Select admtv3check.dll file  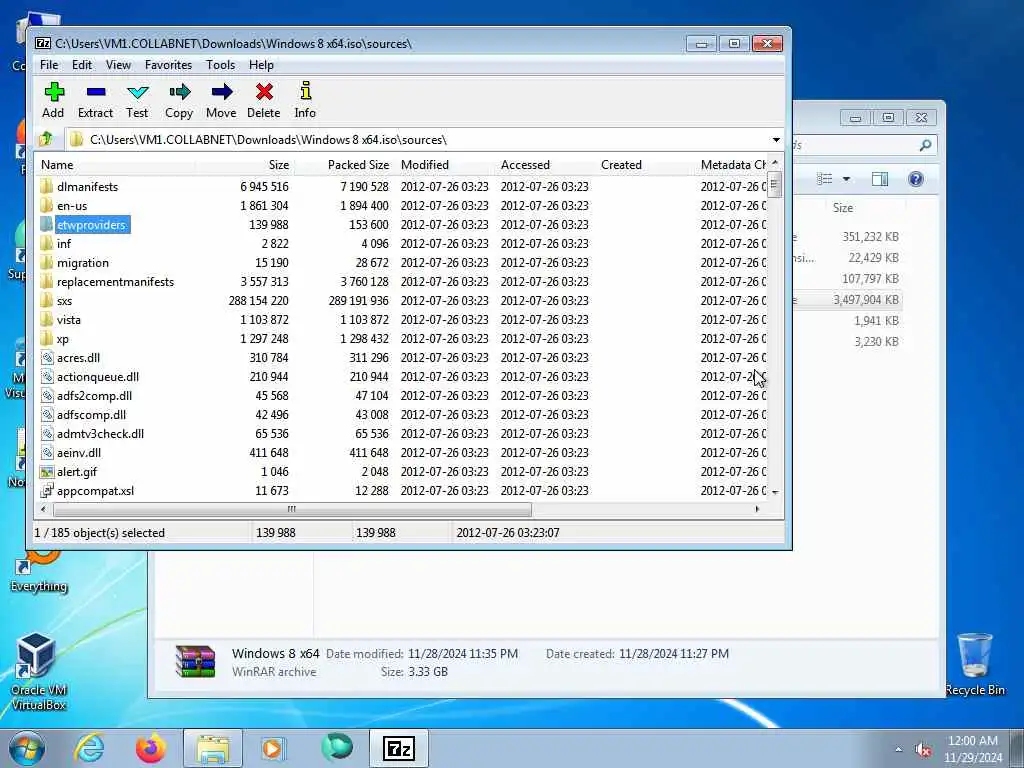(x=100, y=434)
